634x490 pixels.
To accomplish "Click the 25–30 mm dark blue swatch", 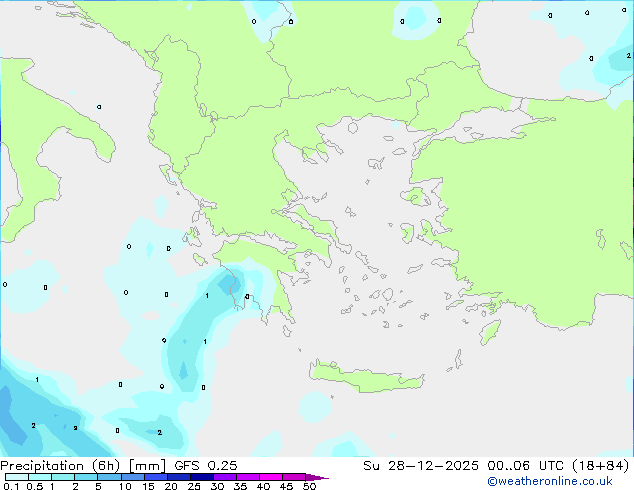I will [x=201, y=477].
